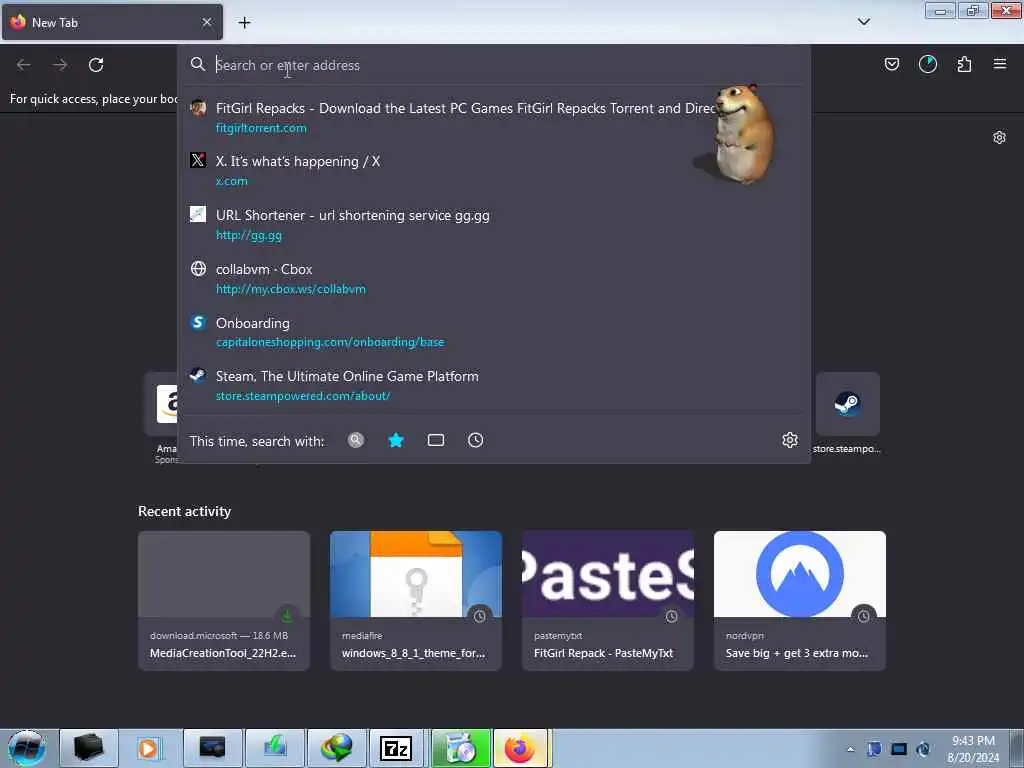Open the media player taskbar icon
The width and height of the screenshot is (1024, 768).
tap(150, 748)
